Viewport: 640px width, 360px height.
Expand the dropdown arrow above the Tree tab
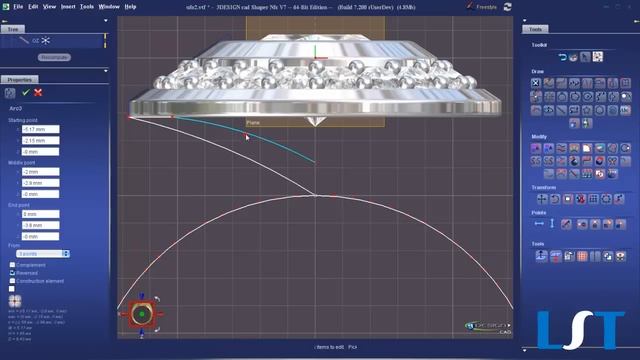106,20
